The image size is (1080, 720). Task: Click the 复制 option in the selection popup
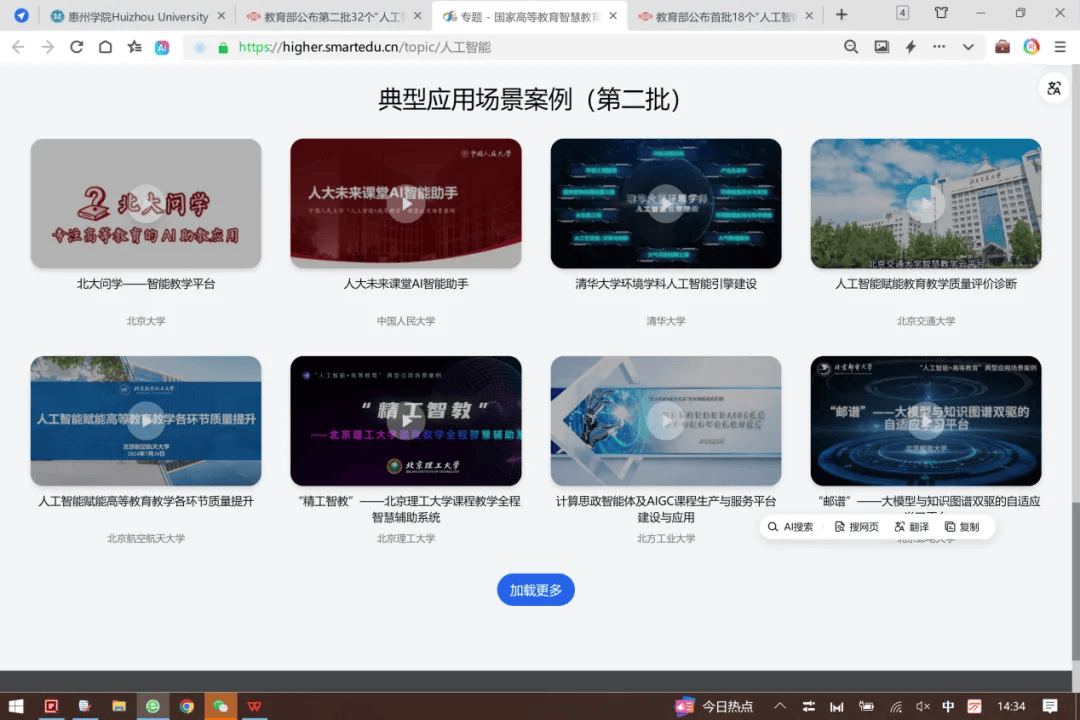click(962, 526)
